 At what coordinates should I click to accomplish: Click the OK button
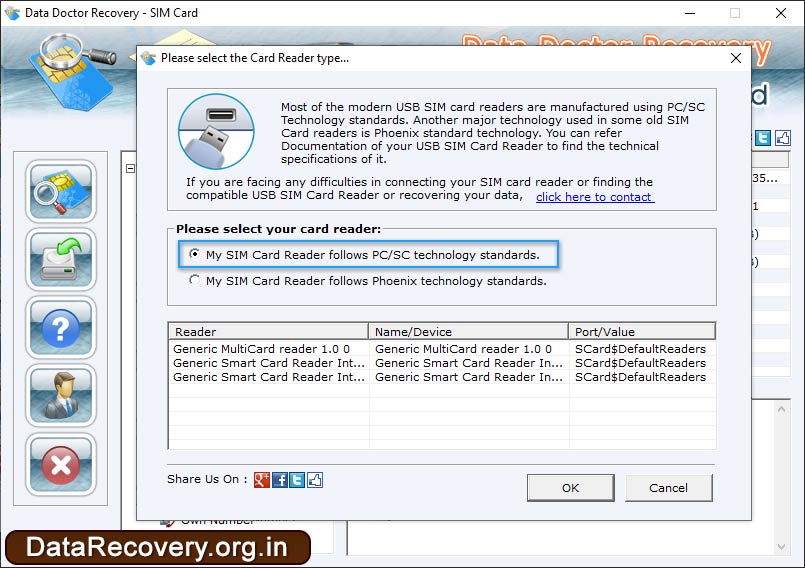pos(570,487)
